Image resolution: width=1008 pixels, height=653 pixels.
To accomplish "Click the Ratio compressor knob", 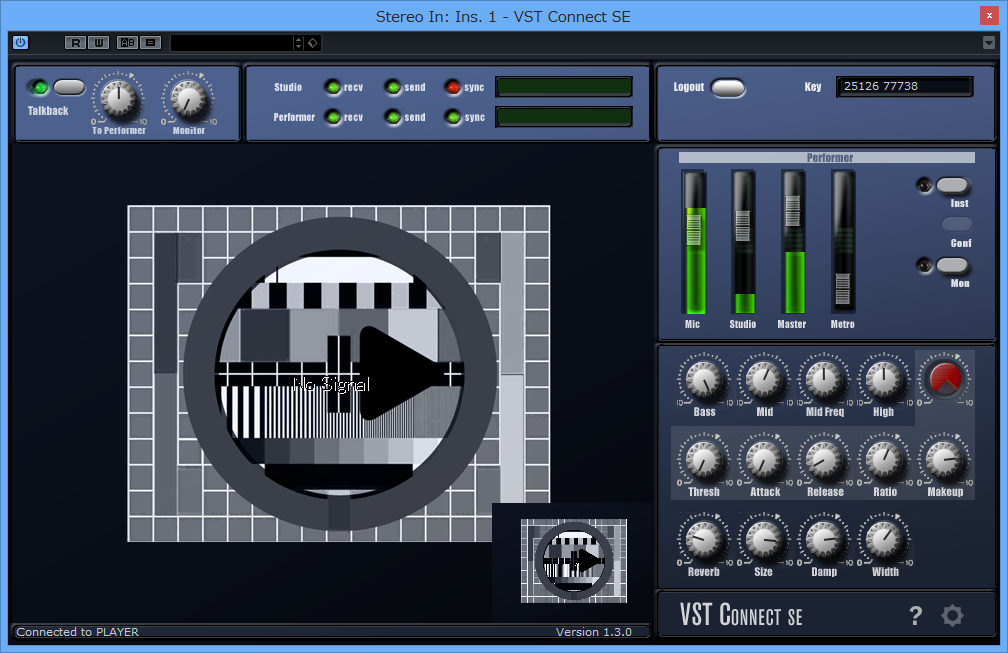I will pos(884,460).
